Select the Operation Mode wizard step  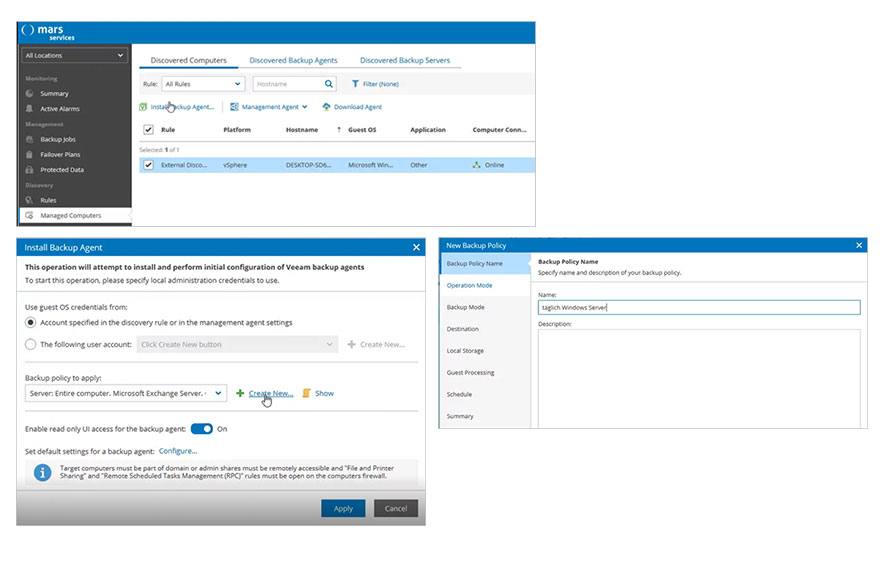pos(468,285)
